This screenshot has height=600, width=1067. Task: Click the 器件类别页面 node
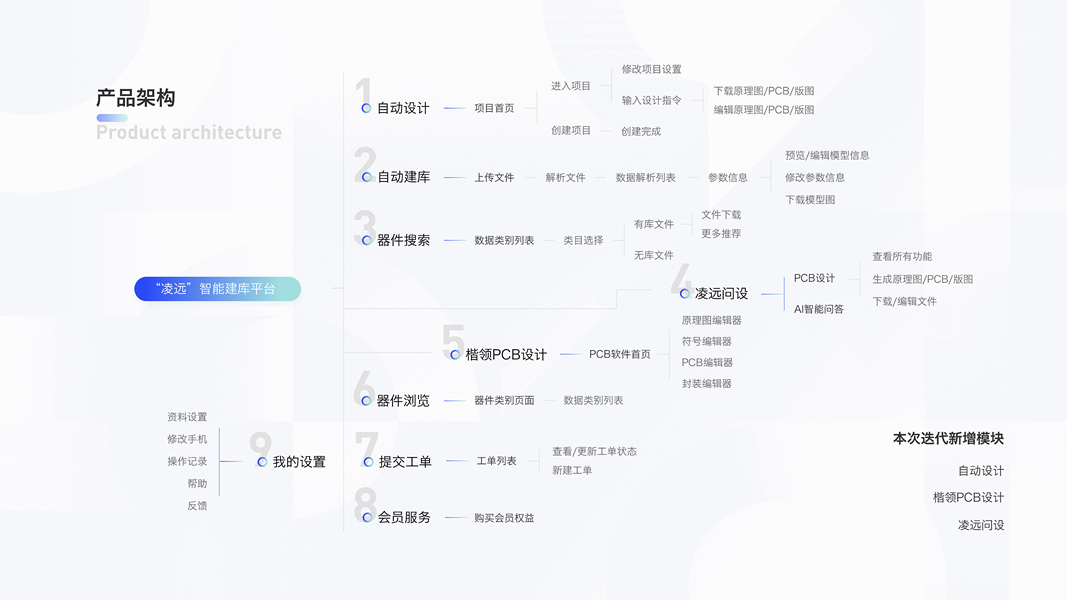504,401
